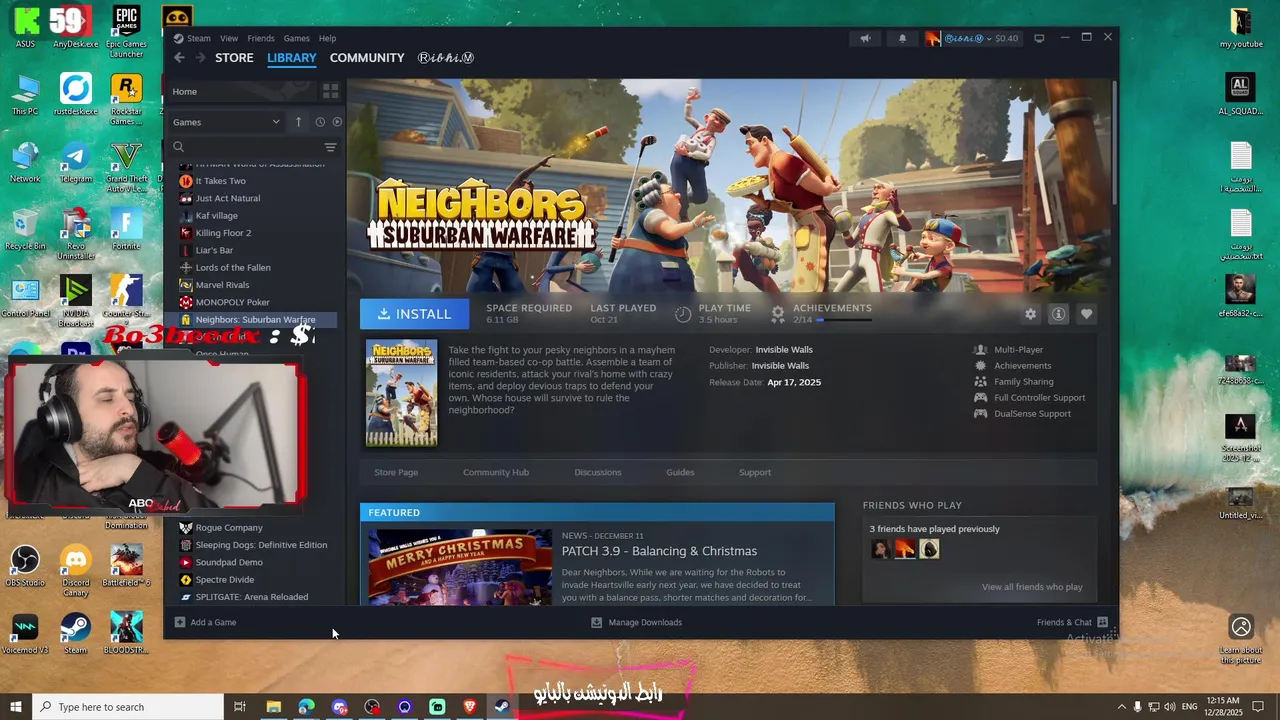Open the notifications bell in Steam
The image size is (1280, 720).
point(902,38)
